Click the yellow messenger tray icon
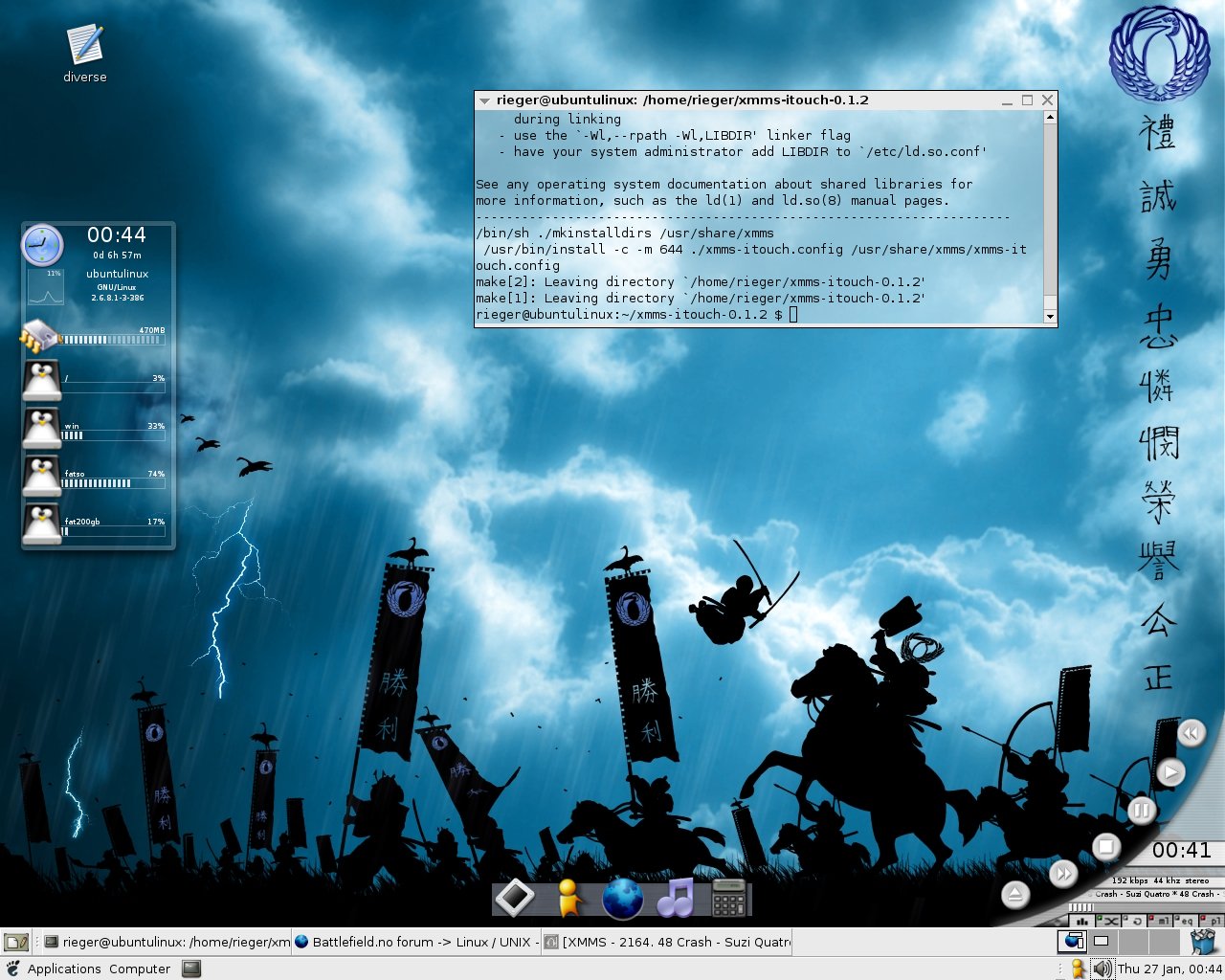Image resolution: width=1225 pixels, height=980 pixels. click(x=1078, y=969)
